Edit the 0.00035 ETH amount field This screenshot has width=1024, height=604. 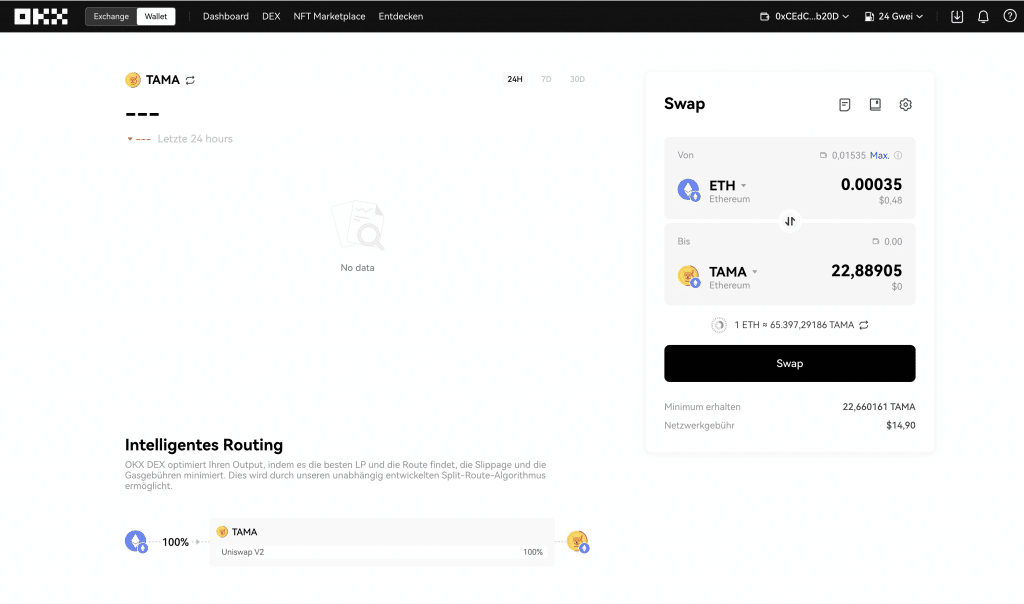coord(871,185)
